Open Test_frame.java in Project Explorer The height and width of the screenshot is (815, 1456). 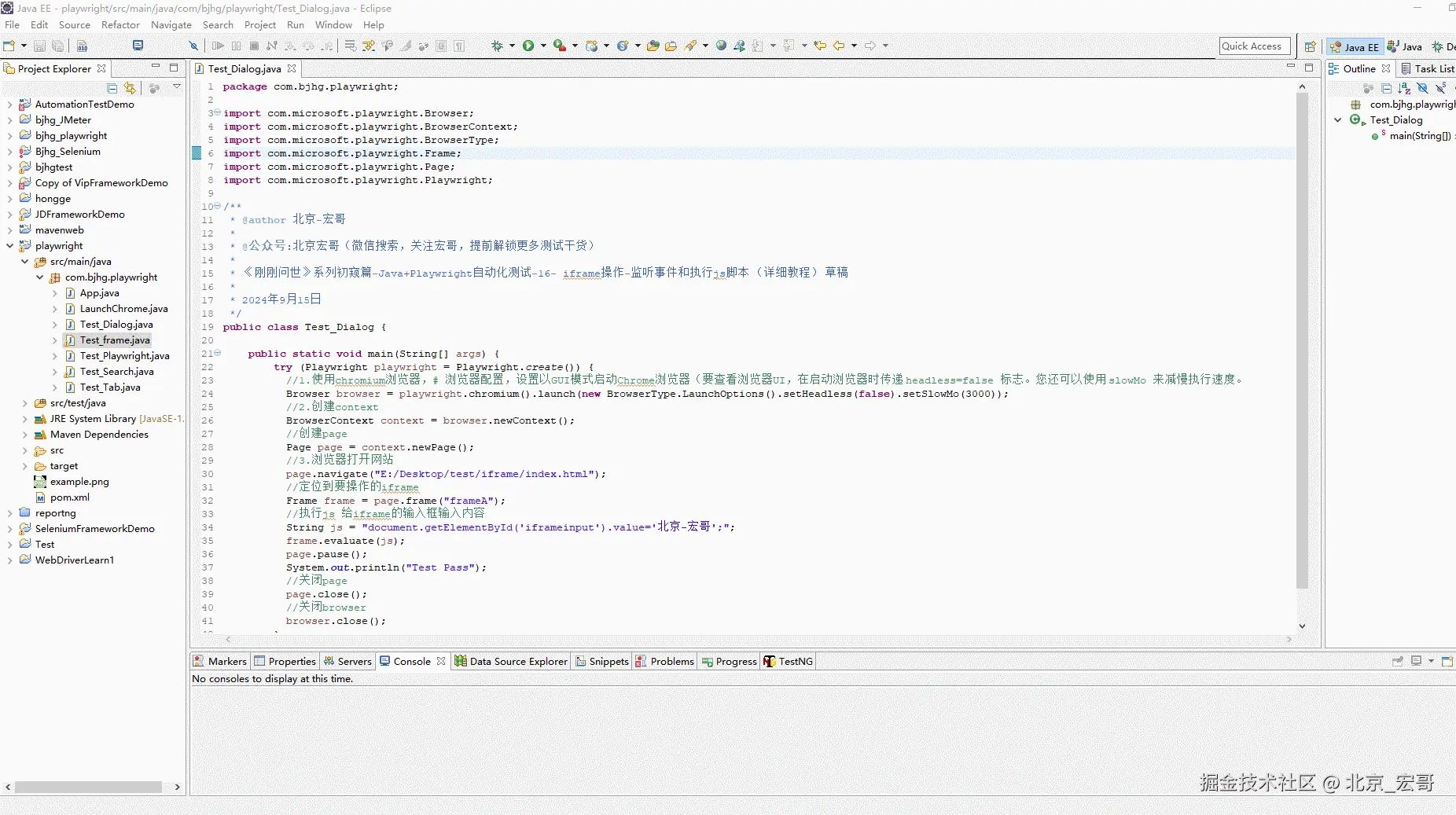pyautogui.click(x=115, y=340)
